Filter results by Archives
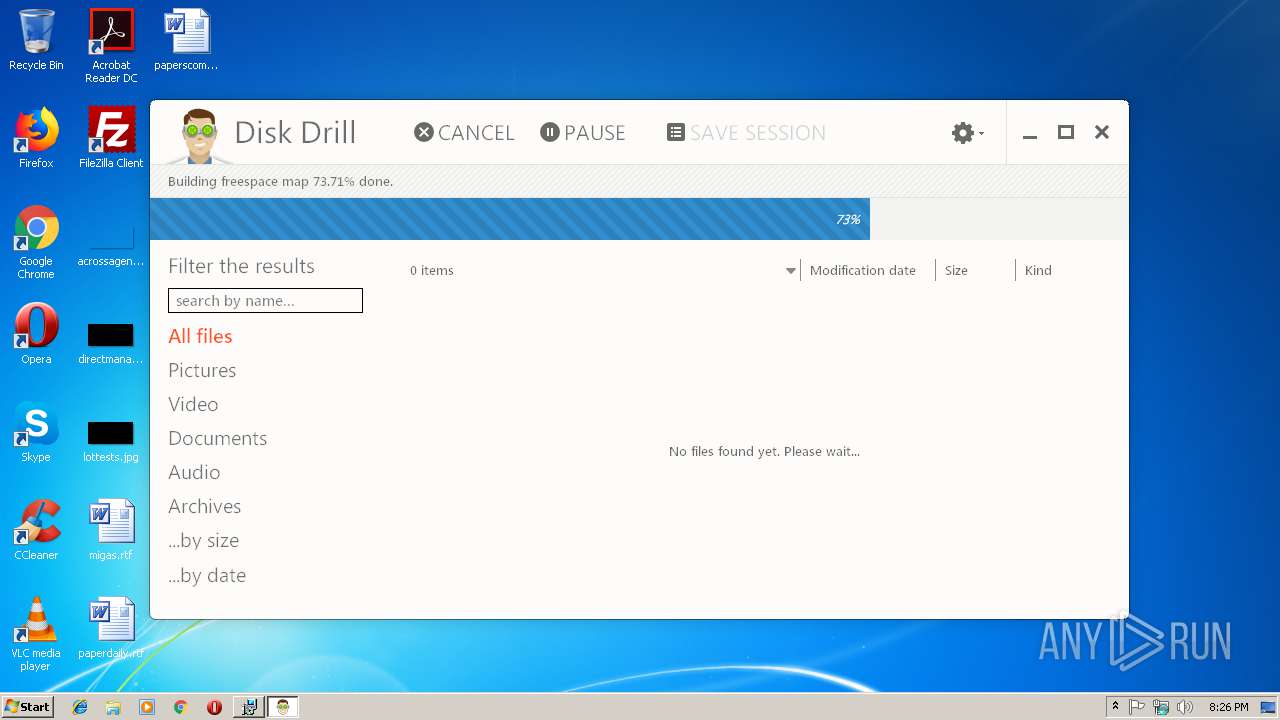This screenshot has height=720, width=1280. [x=204, y=506]
